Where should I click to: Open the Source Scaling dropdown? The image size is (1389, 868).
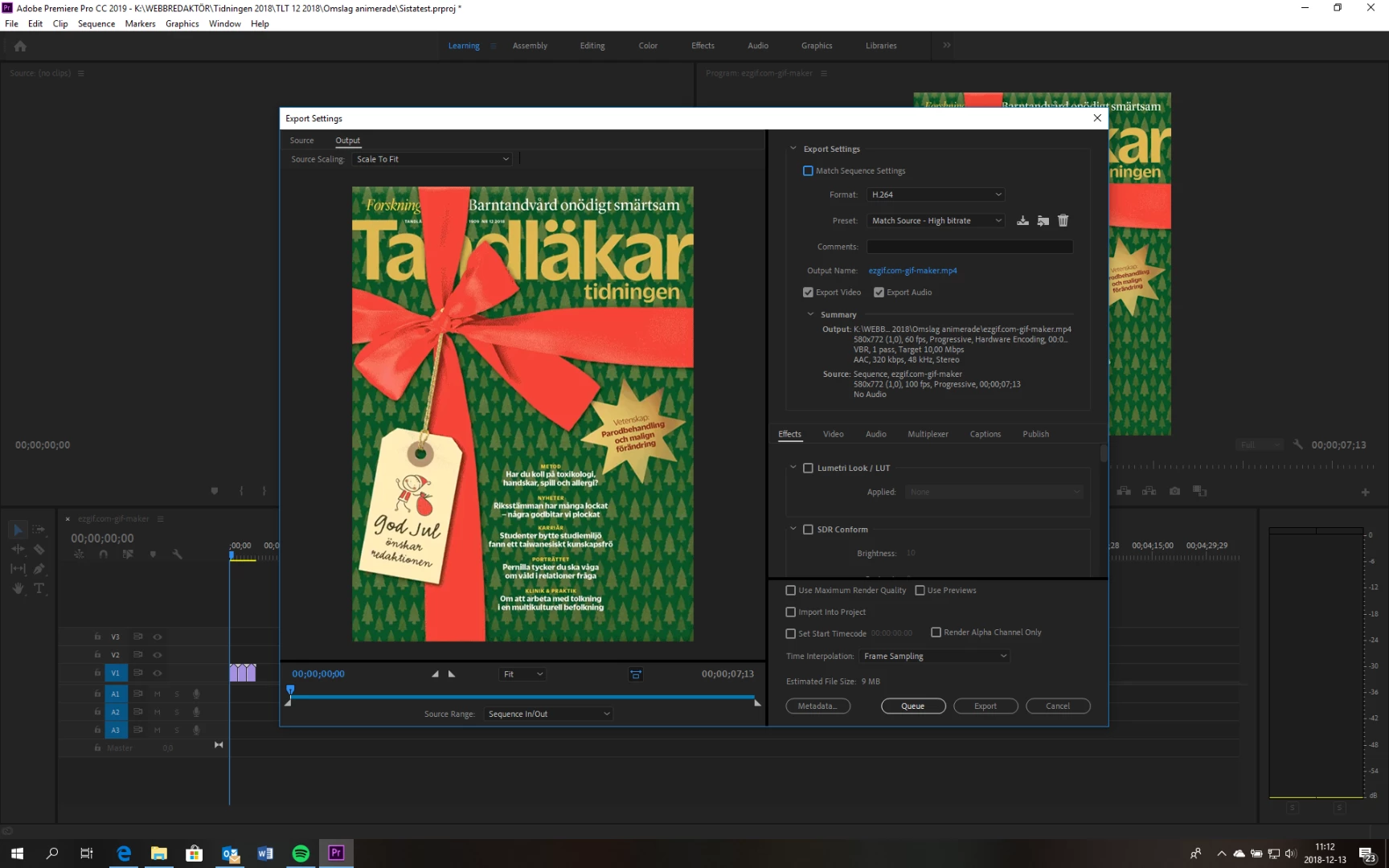point(432,159)
